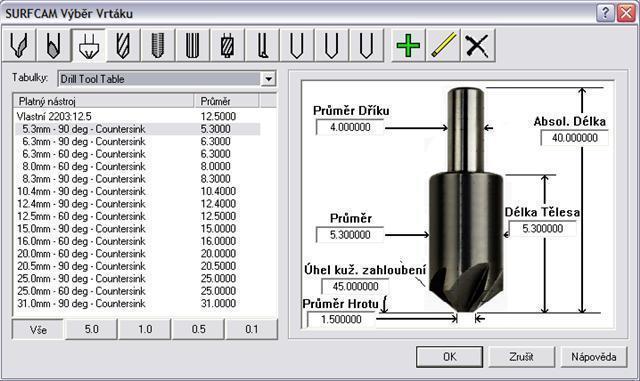Click the green plus add tool icon
The image size is (640, 381).
[x=408, y=45]
